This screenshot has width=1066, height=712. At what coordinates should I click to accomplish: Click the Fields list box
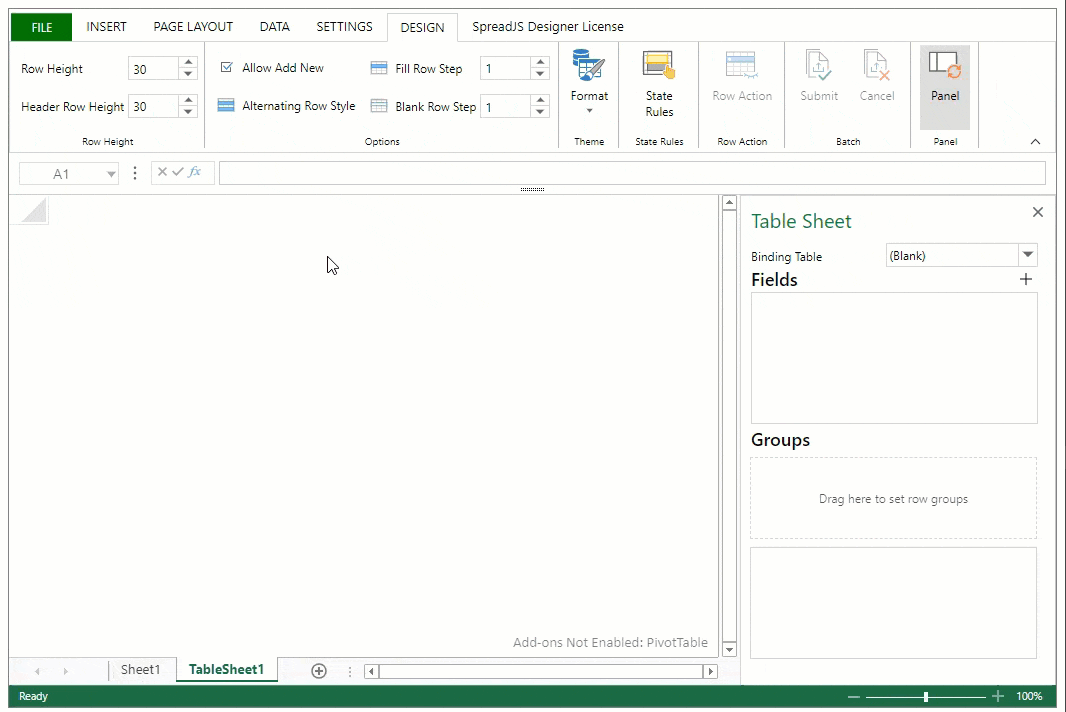click(894, 358)
